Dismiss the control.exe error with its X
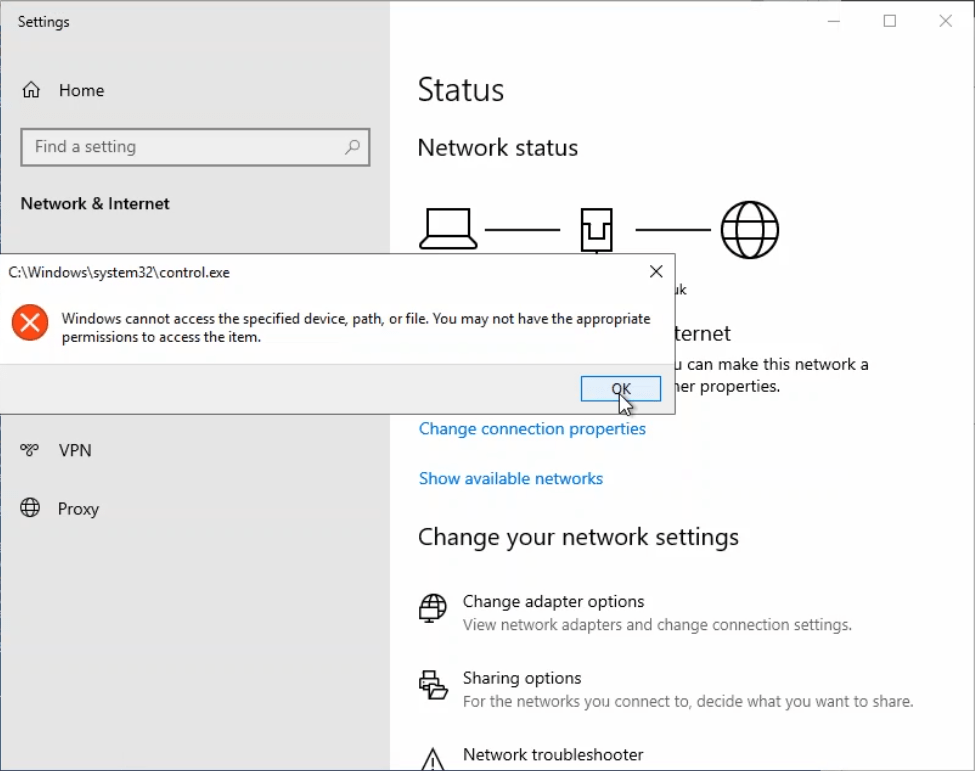 coord(656,271)
